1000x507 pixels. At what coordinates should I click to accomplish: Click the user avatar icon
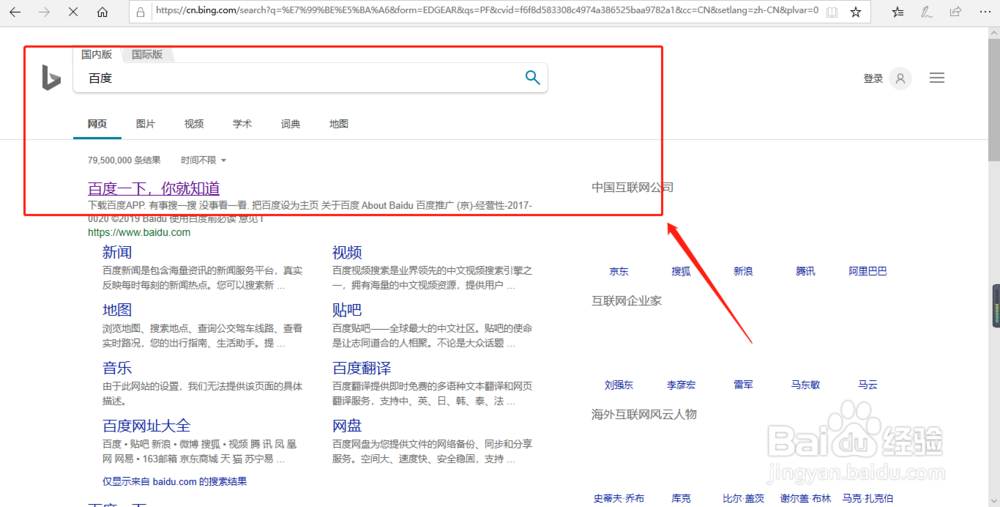click(x=900, y=78)
